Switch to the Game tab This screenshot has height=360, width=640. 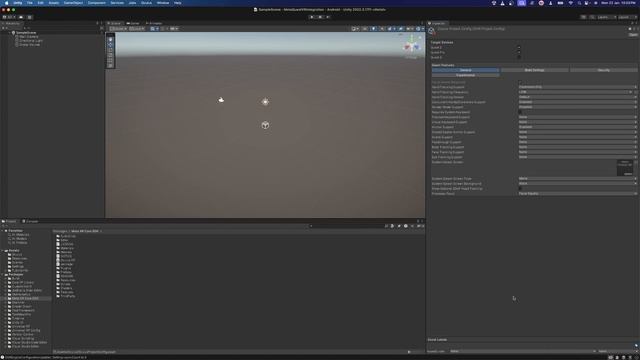tap(133, 23)
